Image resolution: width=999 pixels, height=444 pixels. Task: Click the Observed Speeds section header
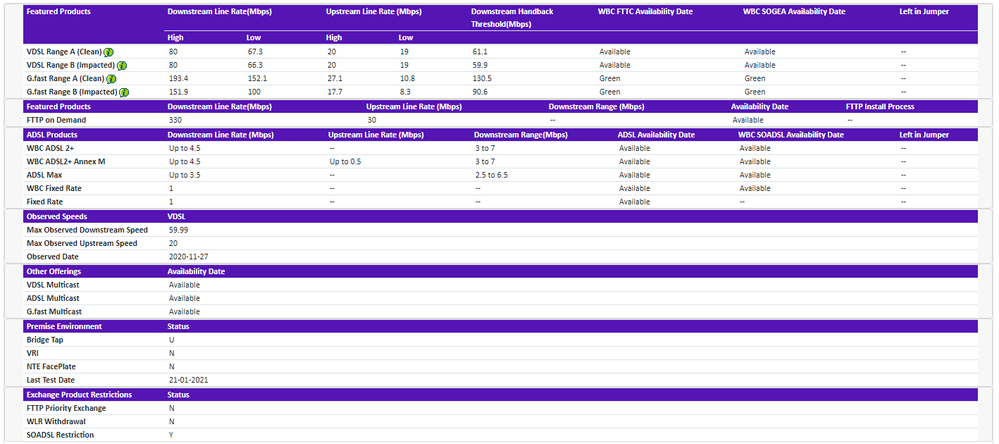(x=57, y=216)
